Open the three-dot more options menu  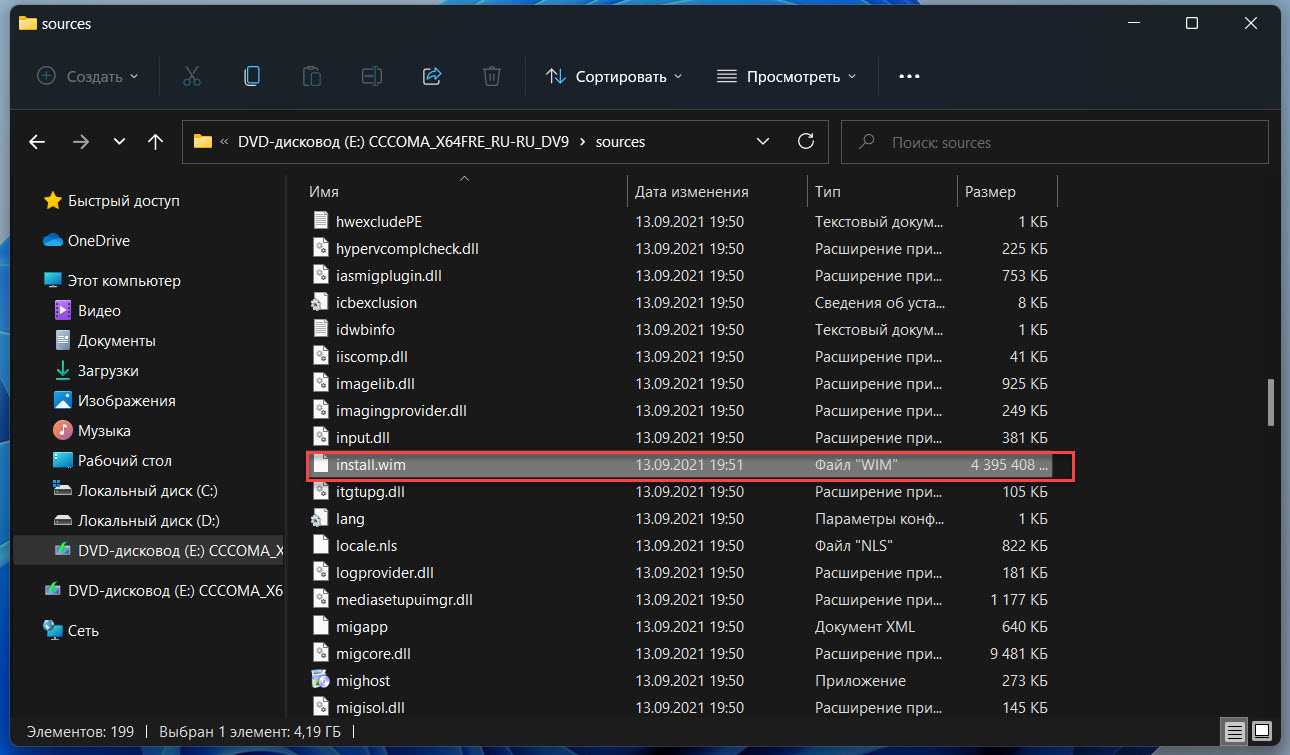coord(908,76)
